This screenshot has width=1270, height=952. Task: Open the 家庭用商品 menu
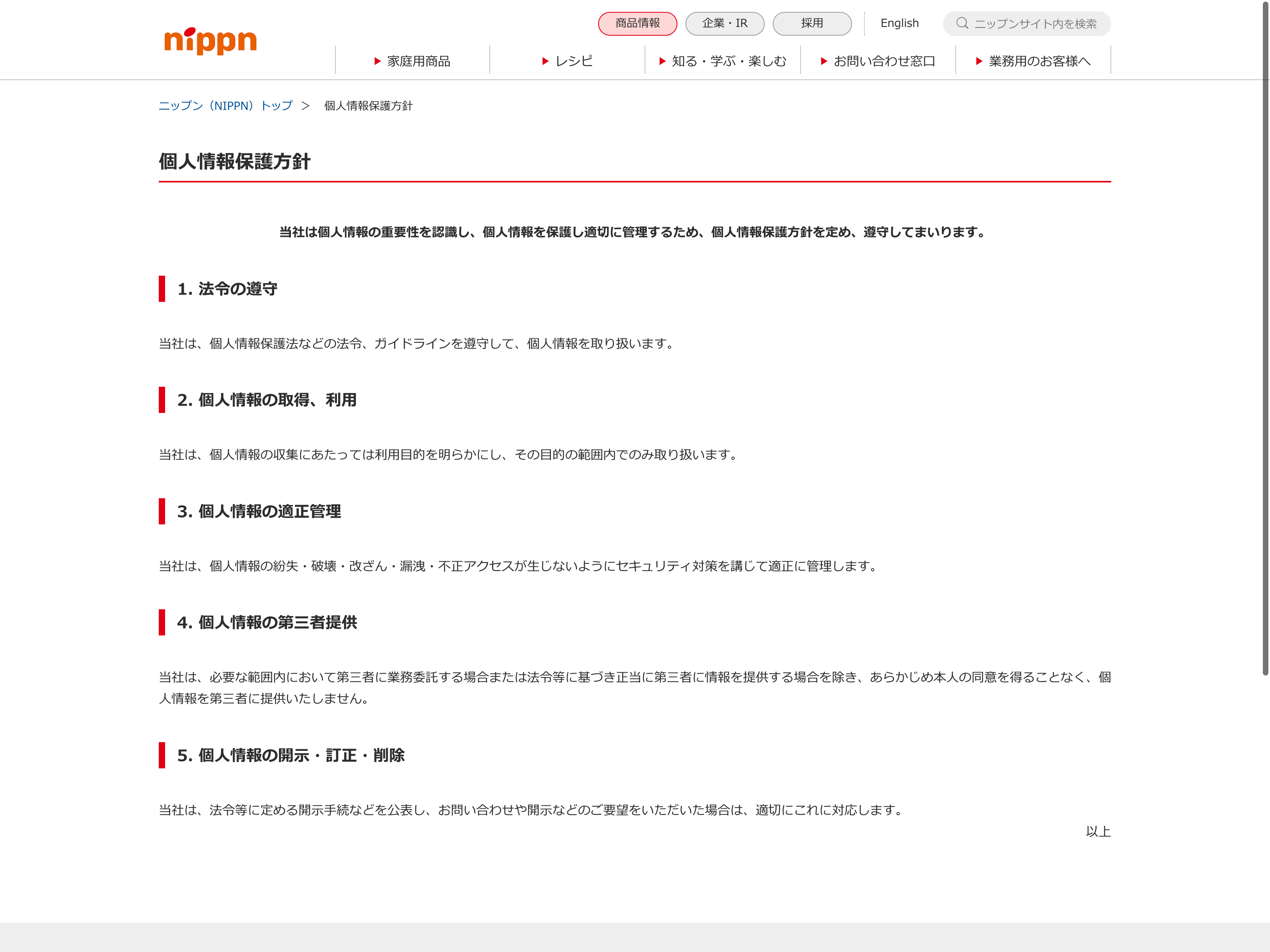[419, 61]
